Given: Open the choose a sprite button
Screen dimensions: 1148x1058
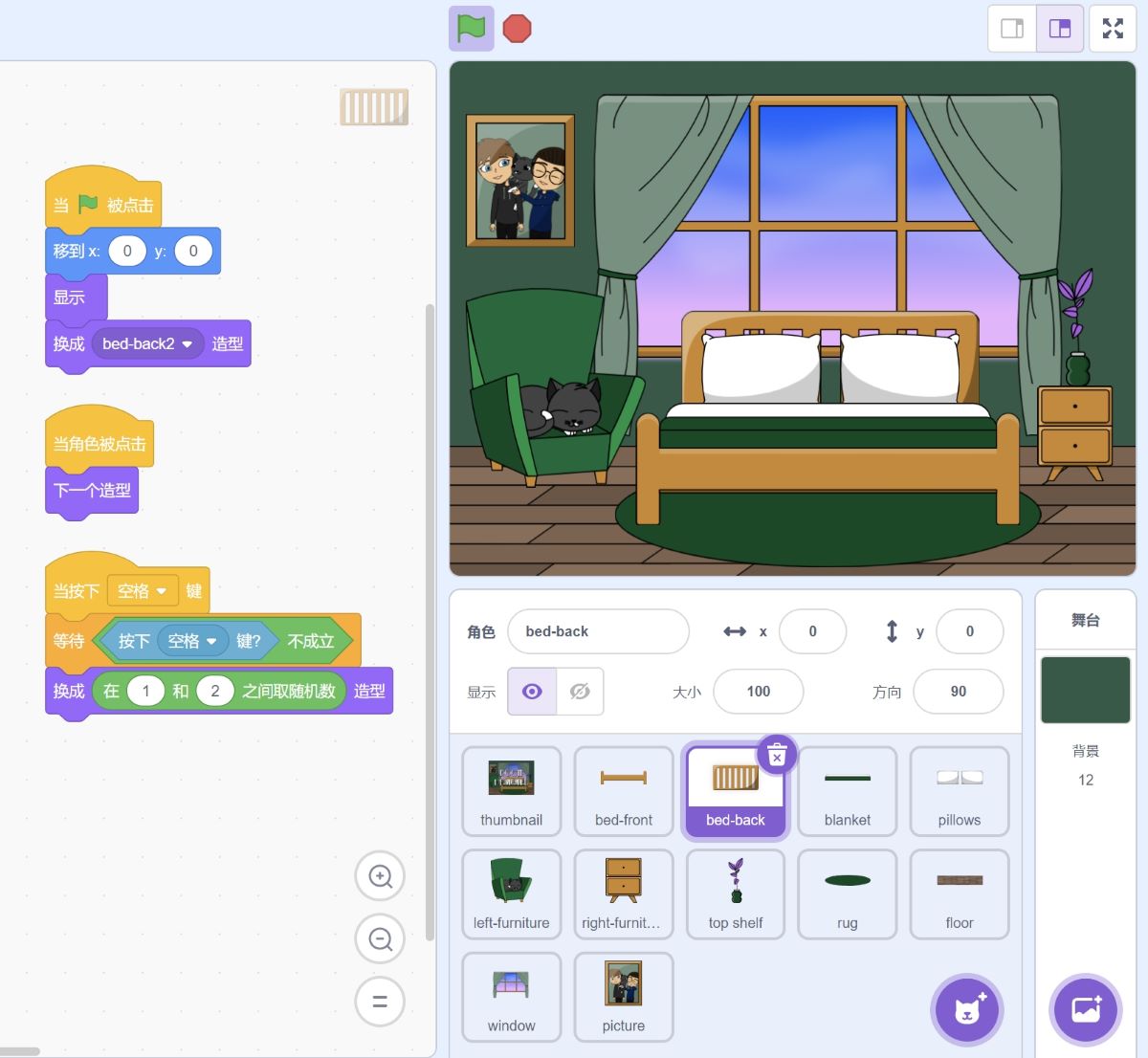Looking at the screenshot, I should pos(966,1010).
